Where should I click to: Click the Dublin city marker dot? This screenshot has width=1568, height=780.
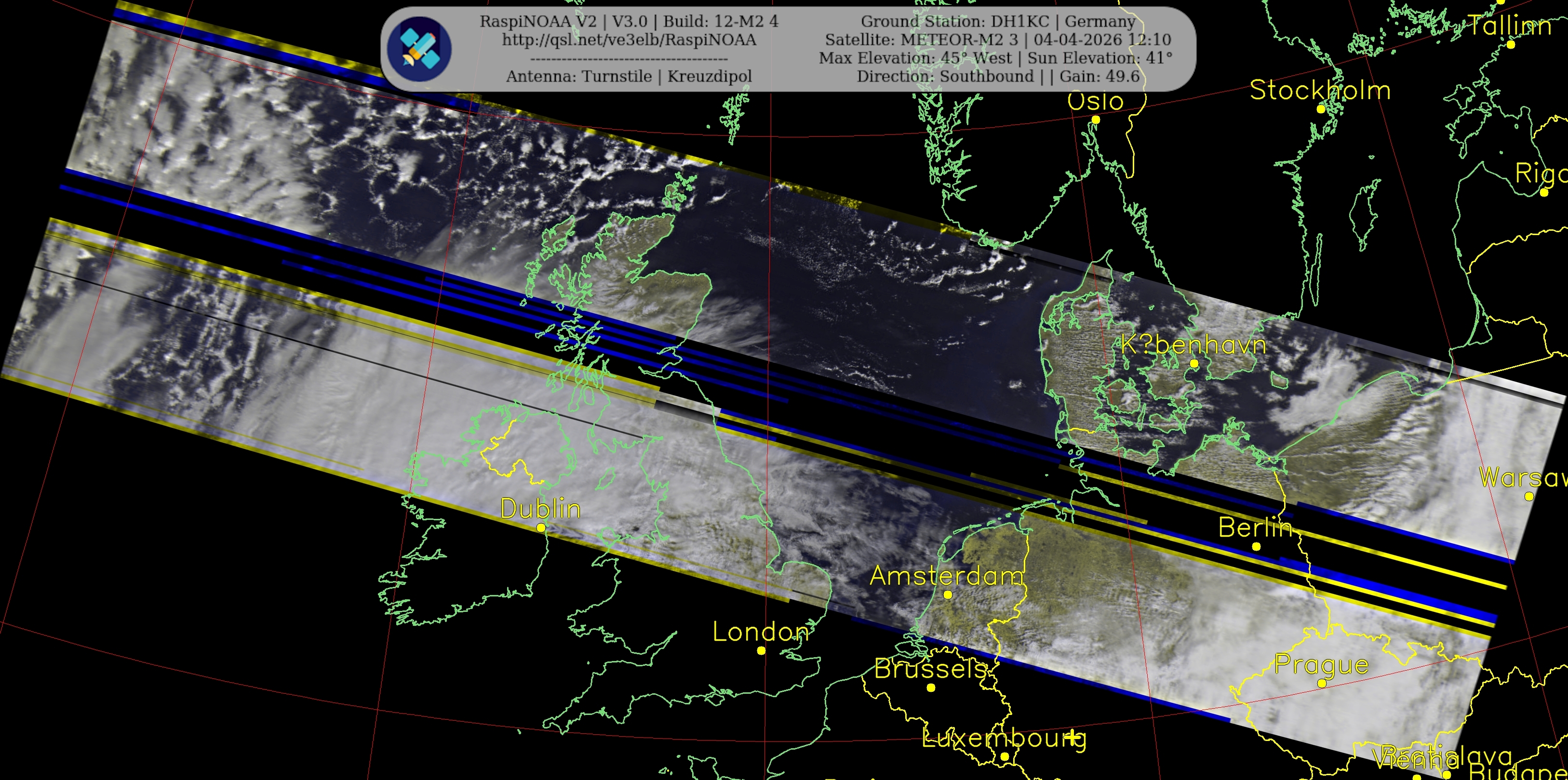point(541,528)
